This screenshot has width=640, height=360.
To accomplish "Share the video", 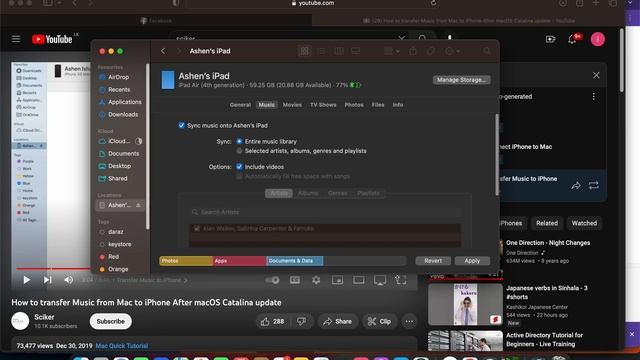I will (338, 322).
